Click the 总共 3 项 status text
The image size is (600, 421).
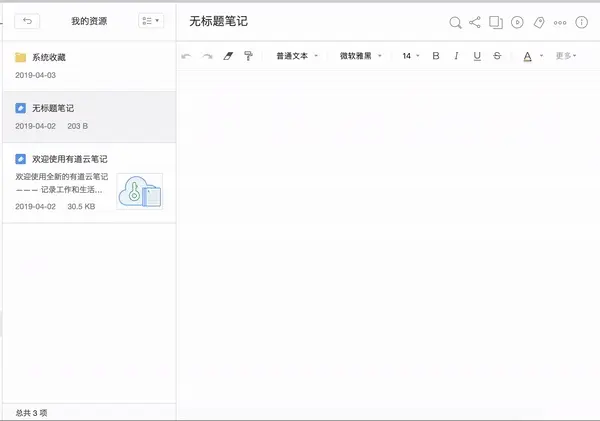(x=31, y=413)
